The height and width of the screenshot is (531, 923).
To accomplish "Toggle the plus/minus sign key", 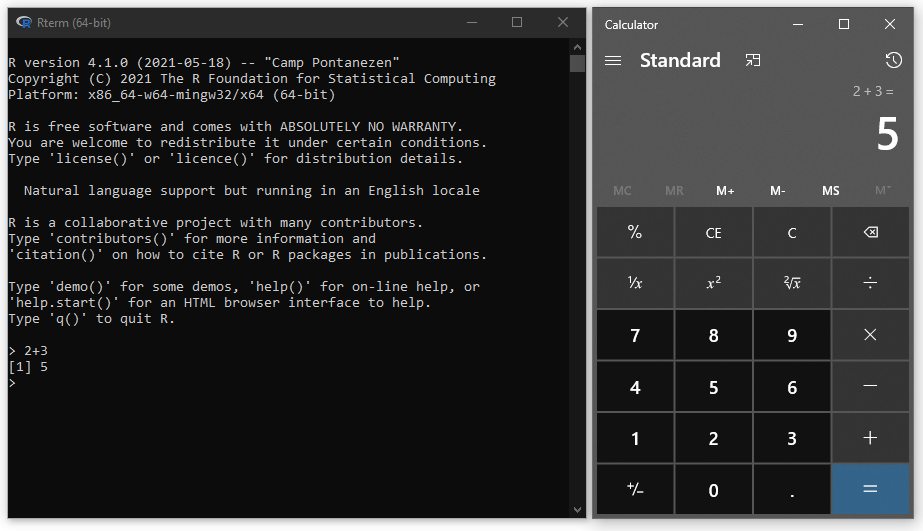I will [635, 490].
